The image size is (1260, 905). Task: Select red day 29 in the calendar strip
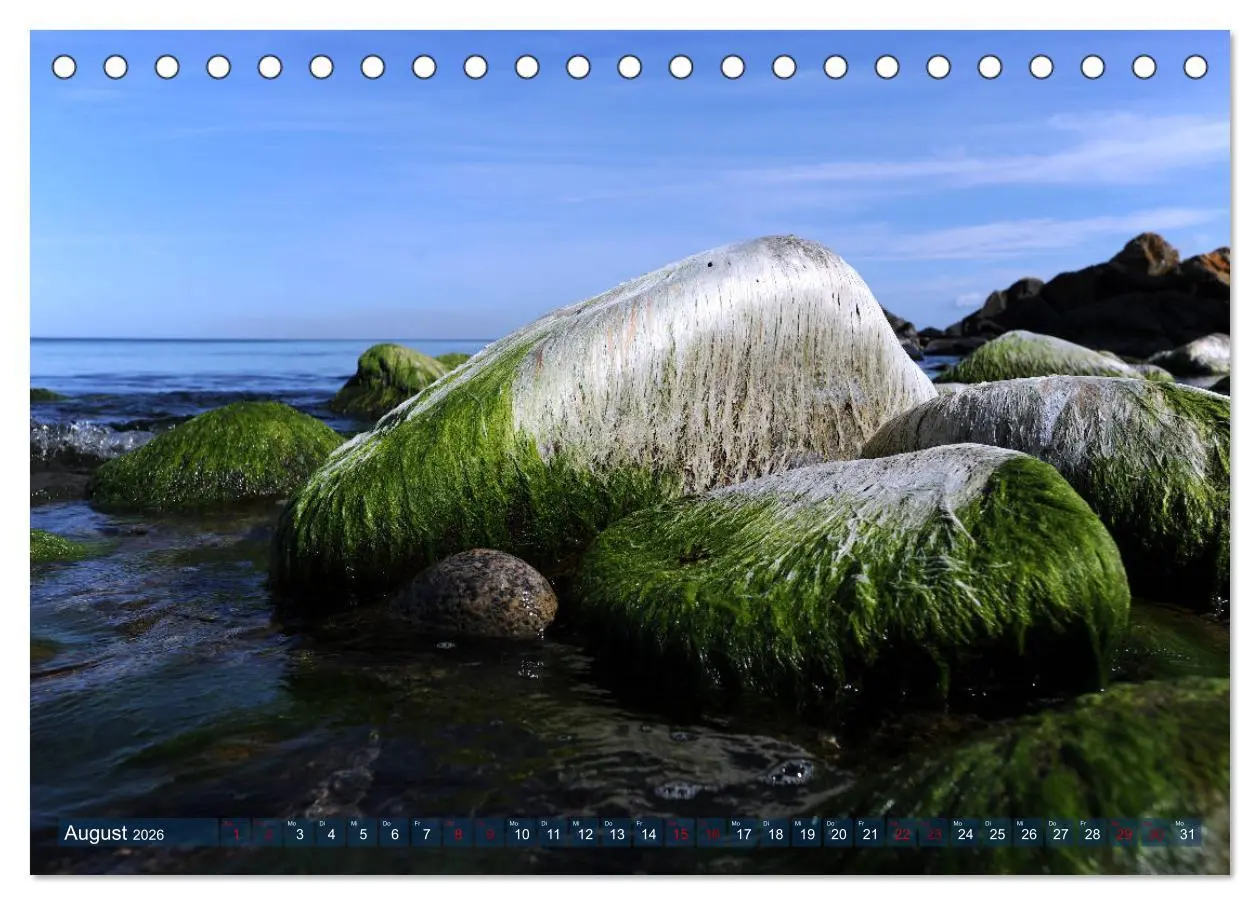tap(1125, 833)
